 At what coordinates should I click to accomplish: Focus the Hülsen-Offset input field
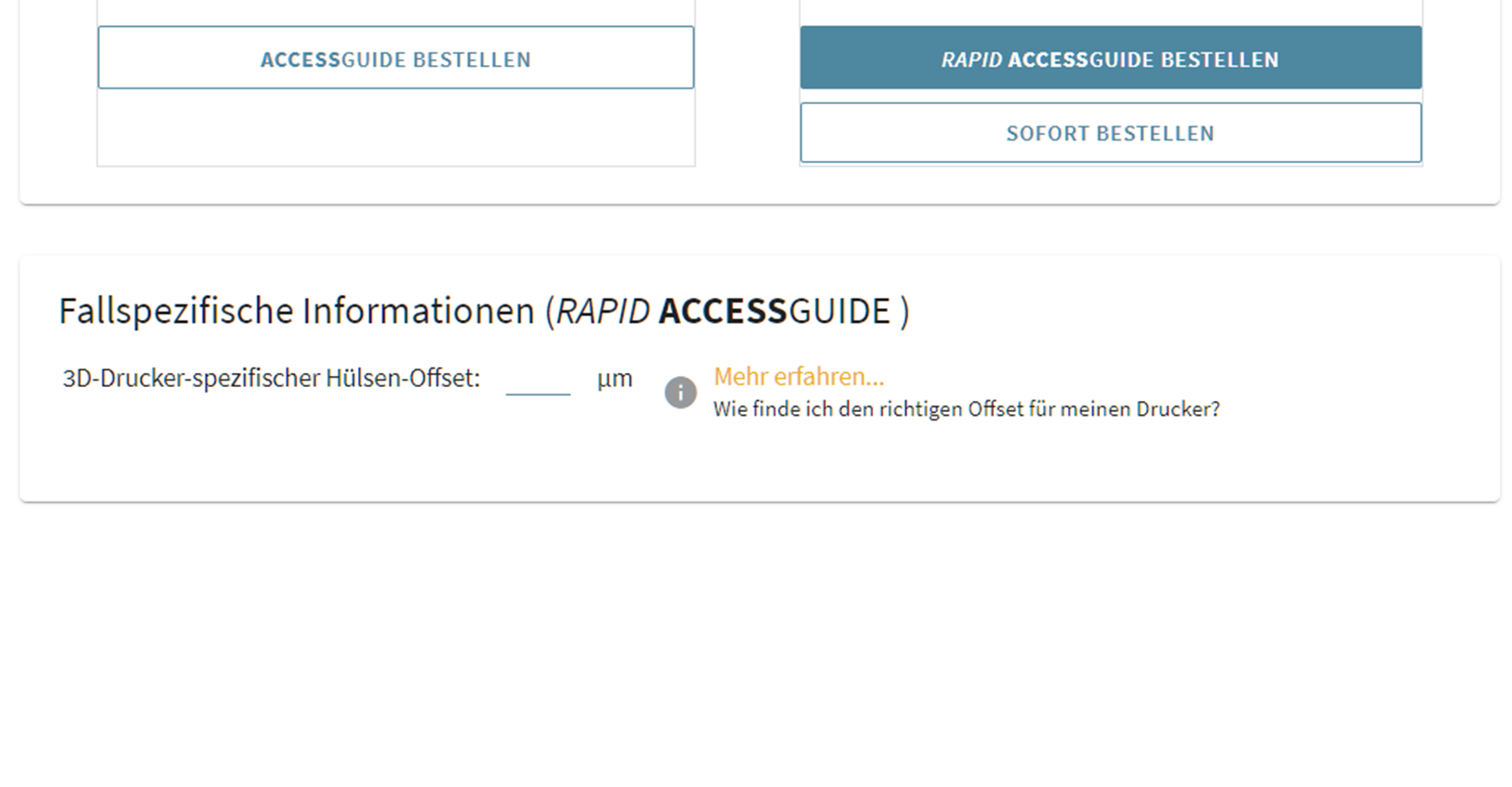pos(538,379)
